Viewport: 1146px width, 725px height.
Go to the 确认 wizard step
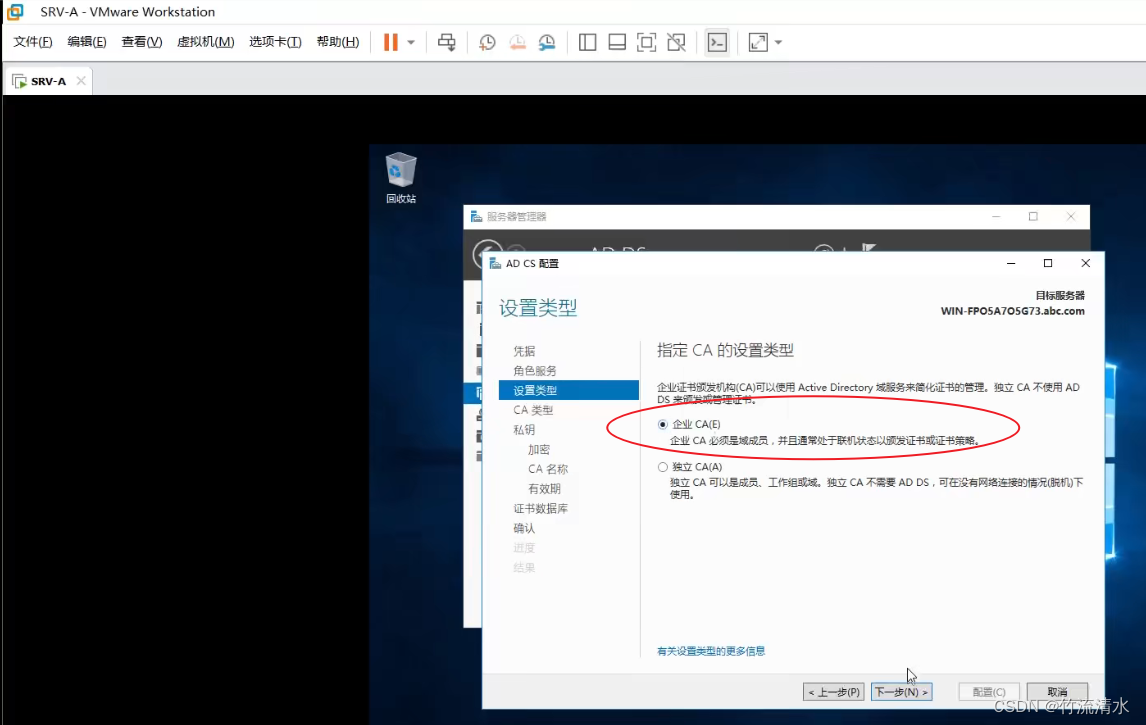pyautogui.click(x=524, y=528)
